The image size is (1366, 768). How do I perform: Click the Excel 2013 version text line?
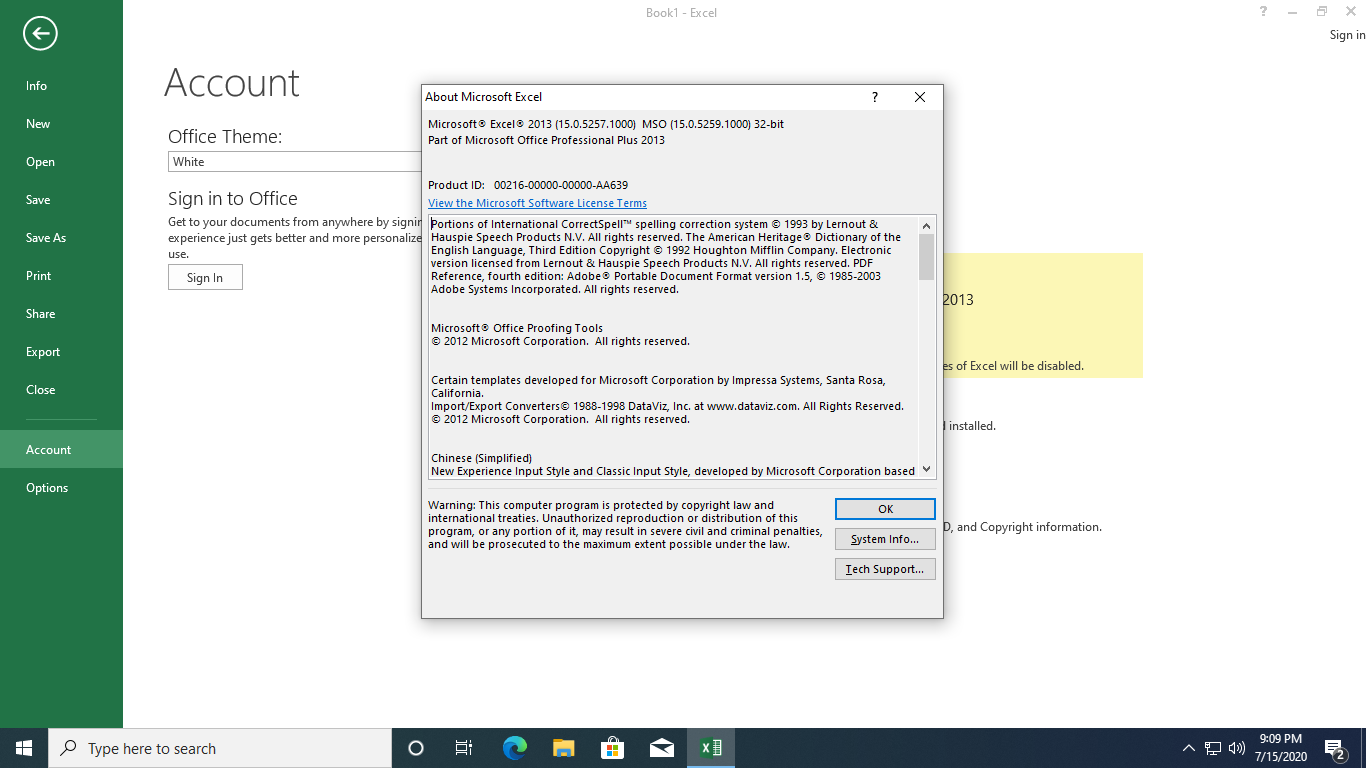click(606, 124)
